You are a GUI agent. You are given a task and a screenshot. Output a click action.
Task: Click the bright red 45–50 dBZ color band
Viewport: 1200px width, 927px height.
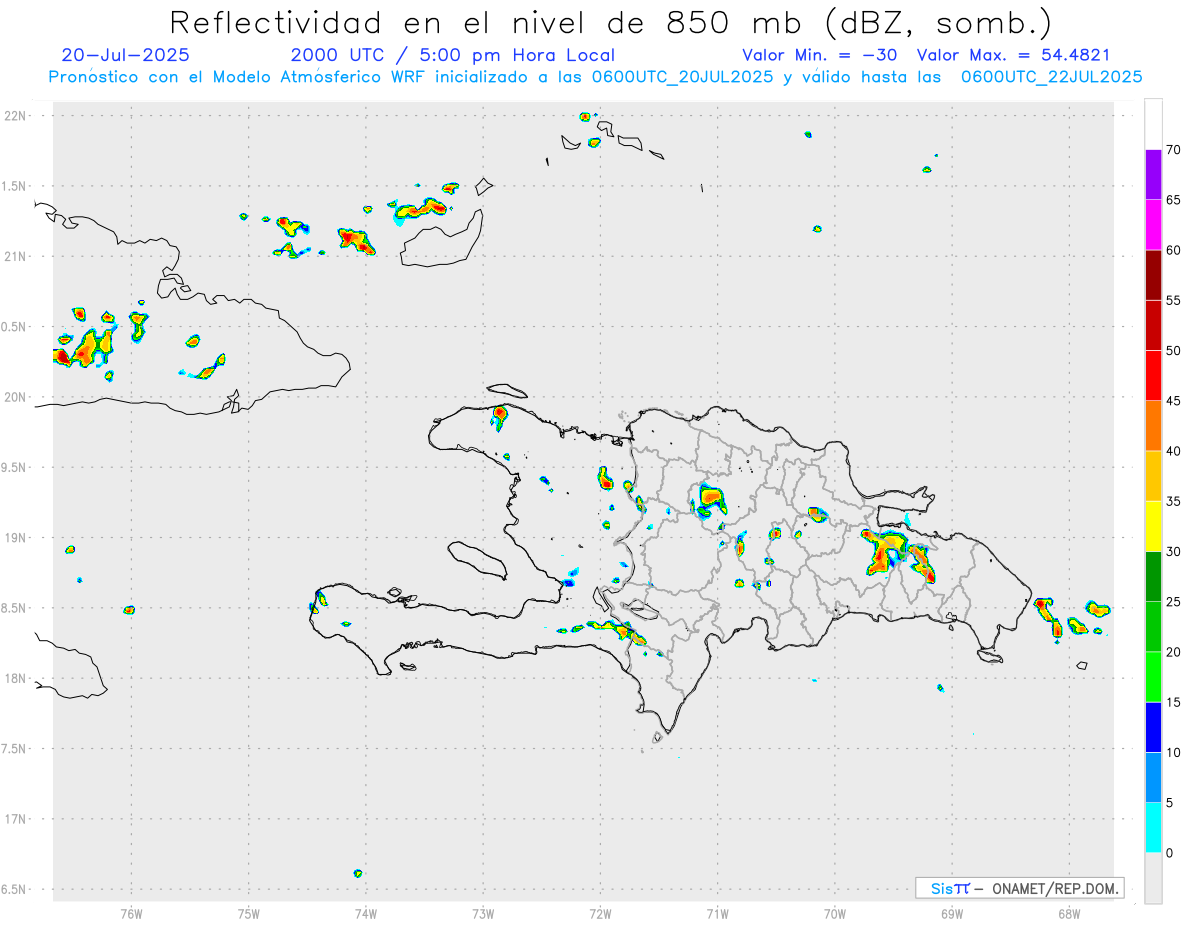pyautogui.click(x=1153, y=375)
